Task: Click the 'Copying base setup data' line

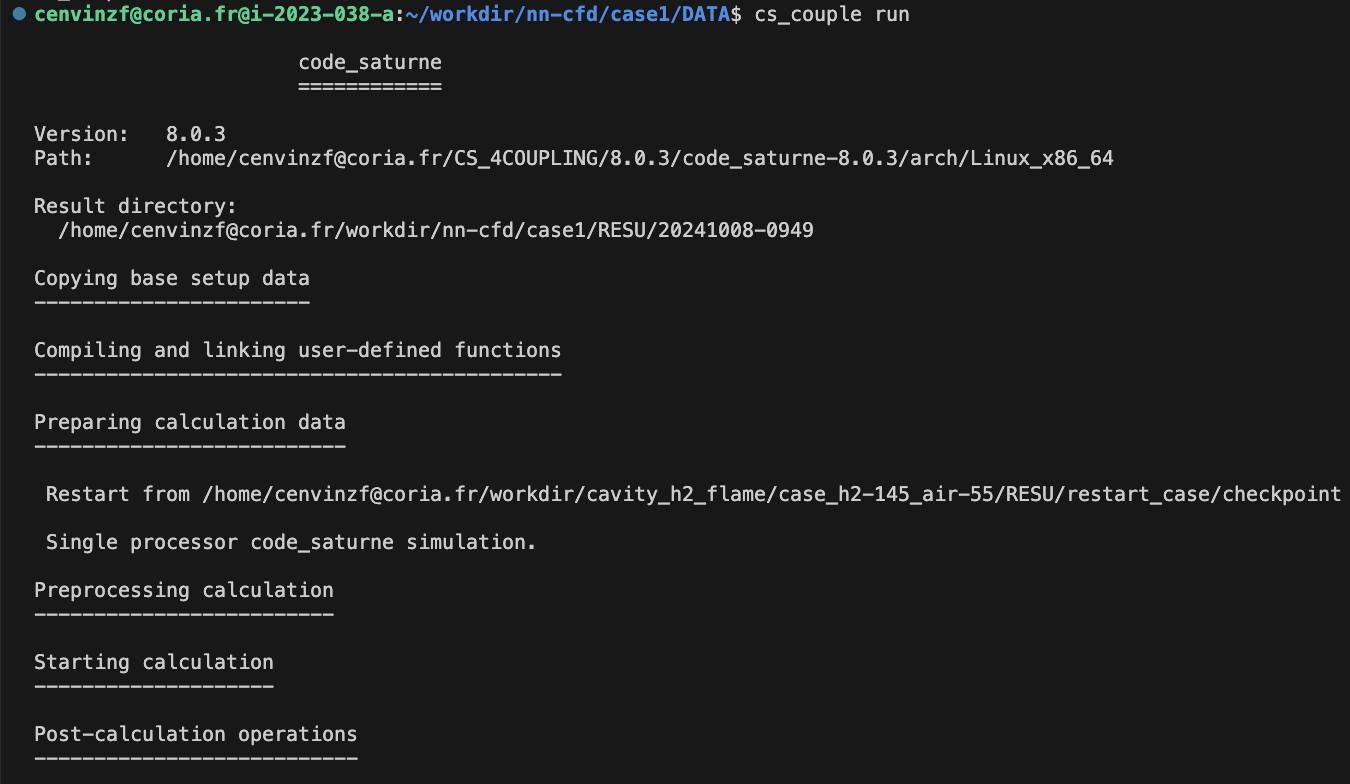Action: tap(172, 278)
